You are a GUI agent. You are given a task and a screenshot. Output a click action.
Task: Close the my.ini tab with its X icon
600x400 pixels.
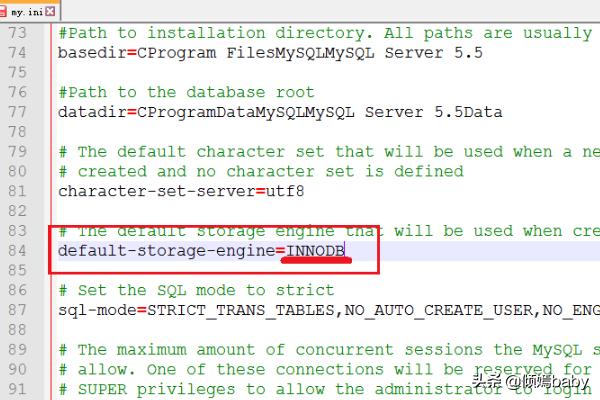(x=50, y=11)
